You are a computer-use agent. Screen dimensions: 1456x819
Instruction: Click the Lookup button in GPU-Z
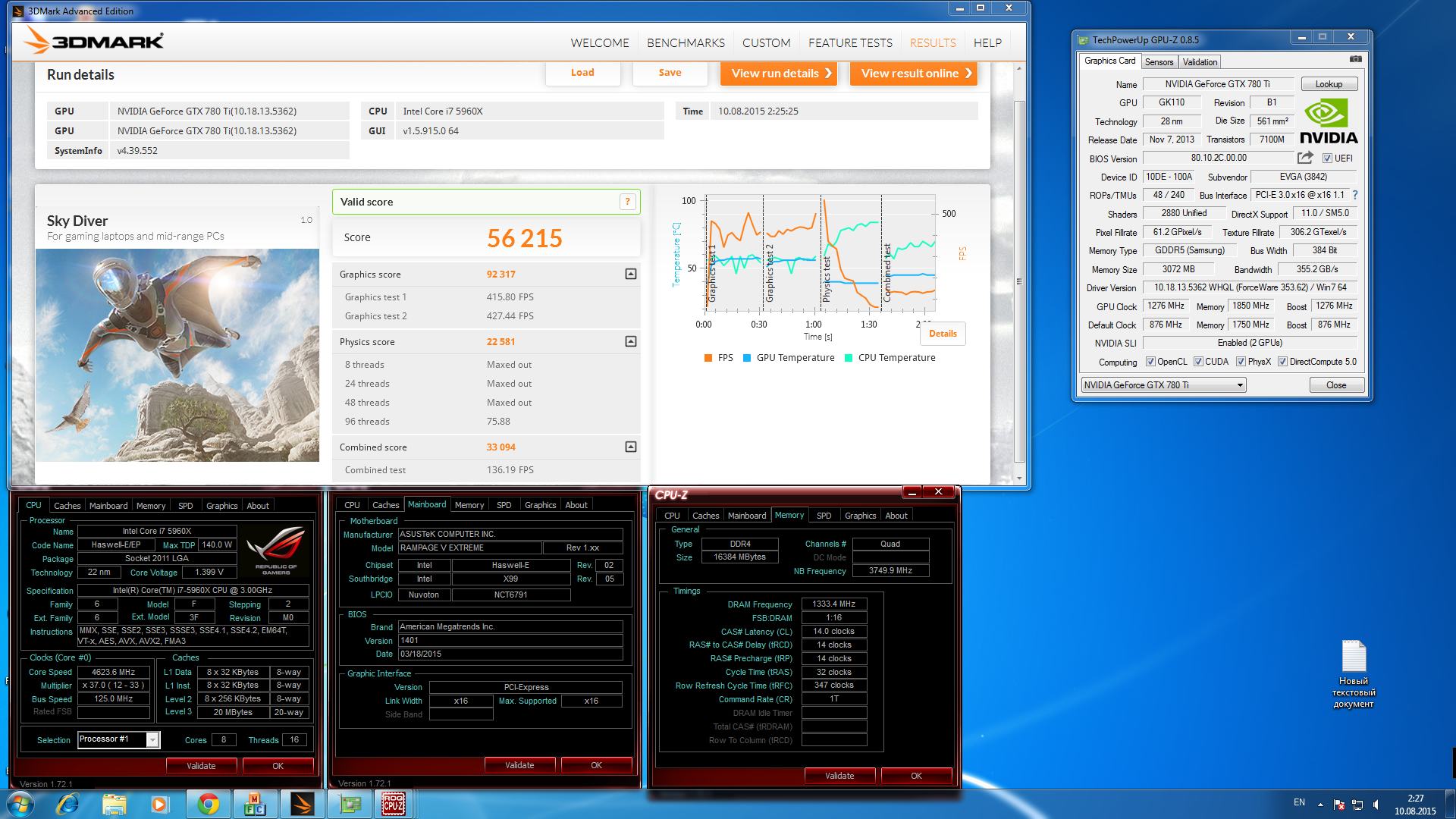(1329, 84)
